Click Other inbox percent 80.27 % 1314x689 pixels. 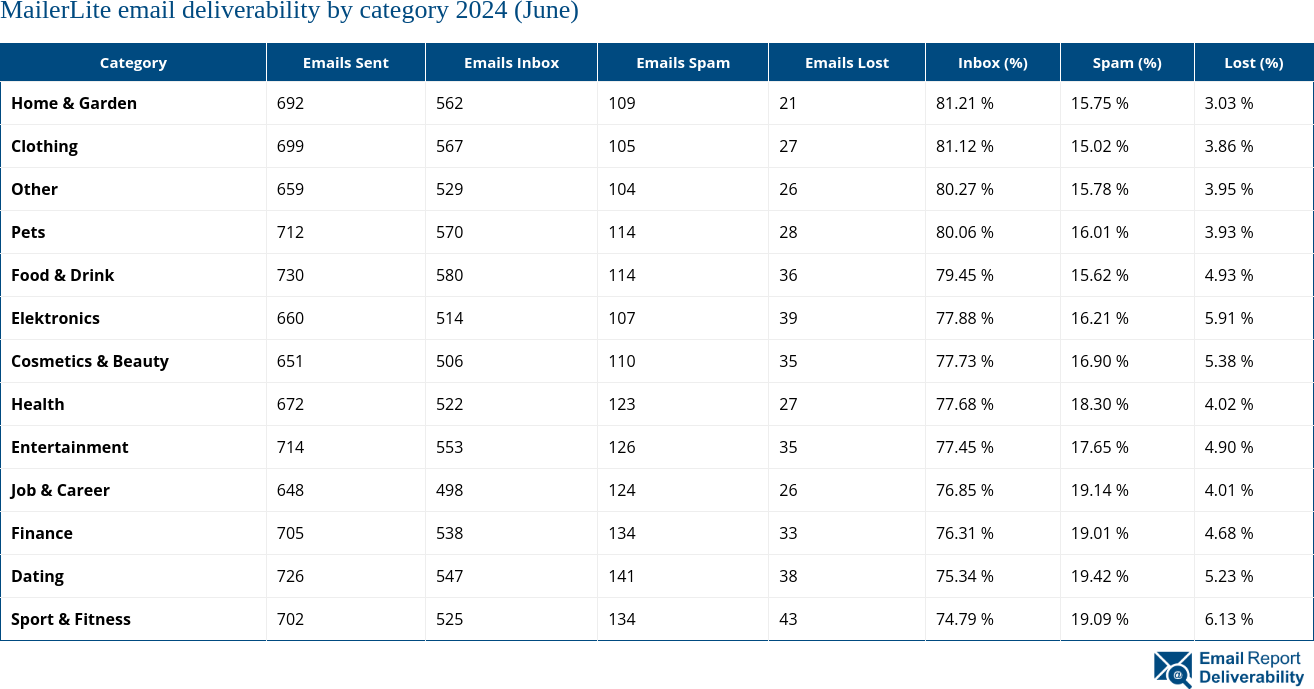coord(965,189)
